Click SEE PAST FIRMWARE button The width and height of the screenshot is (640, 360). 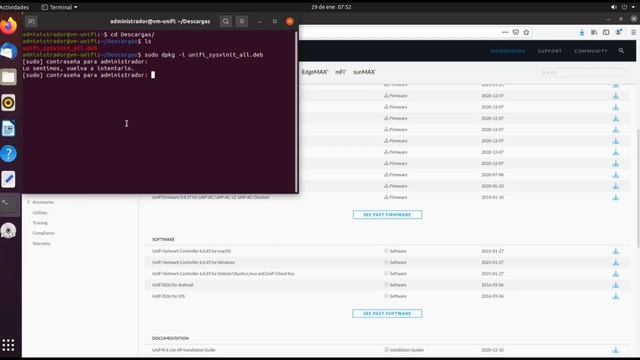pyautogui.click(x=387, y=215)
